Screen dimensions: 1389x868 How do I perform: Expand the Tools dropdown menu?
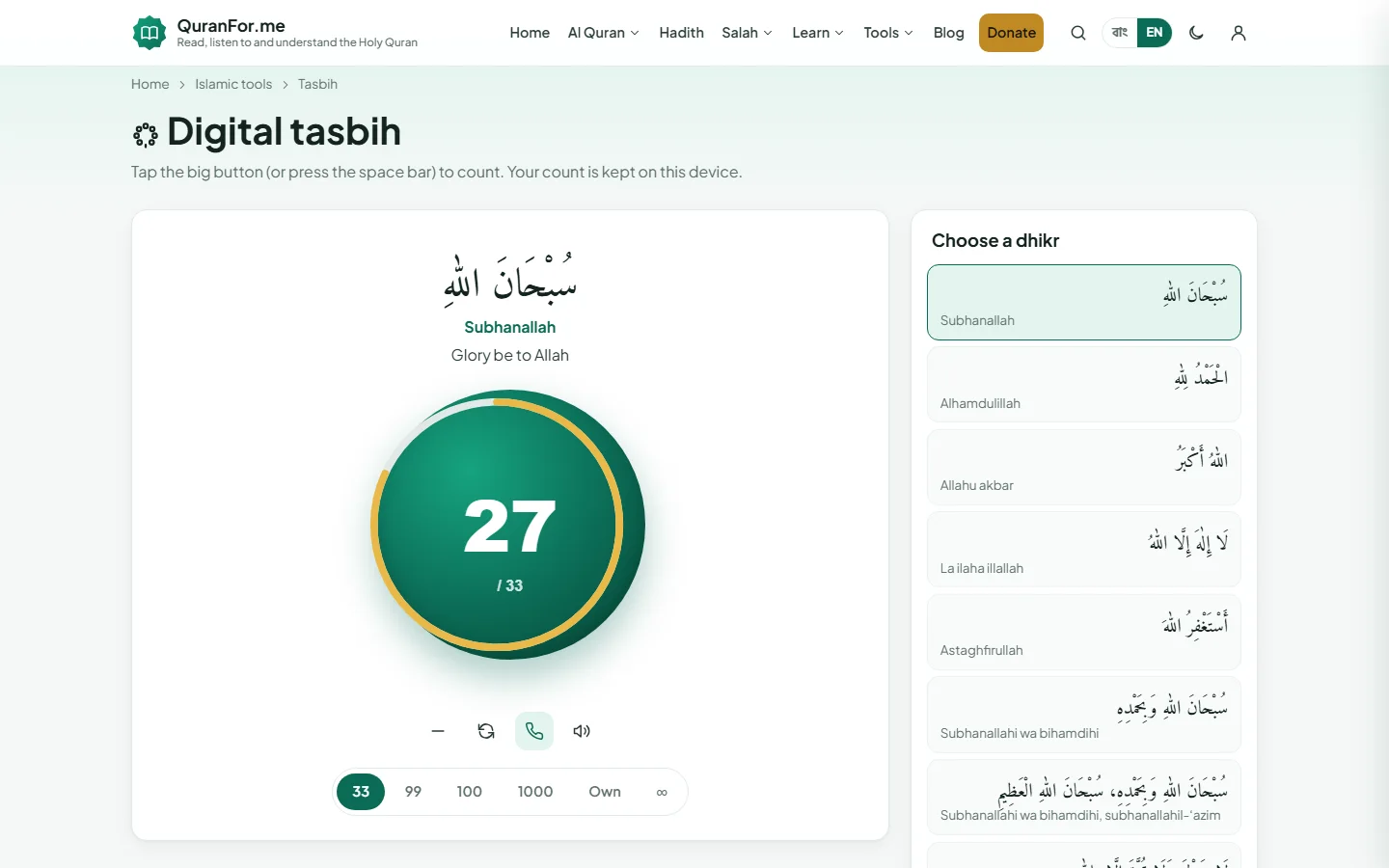click(x=888, y=33)
